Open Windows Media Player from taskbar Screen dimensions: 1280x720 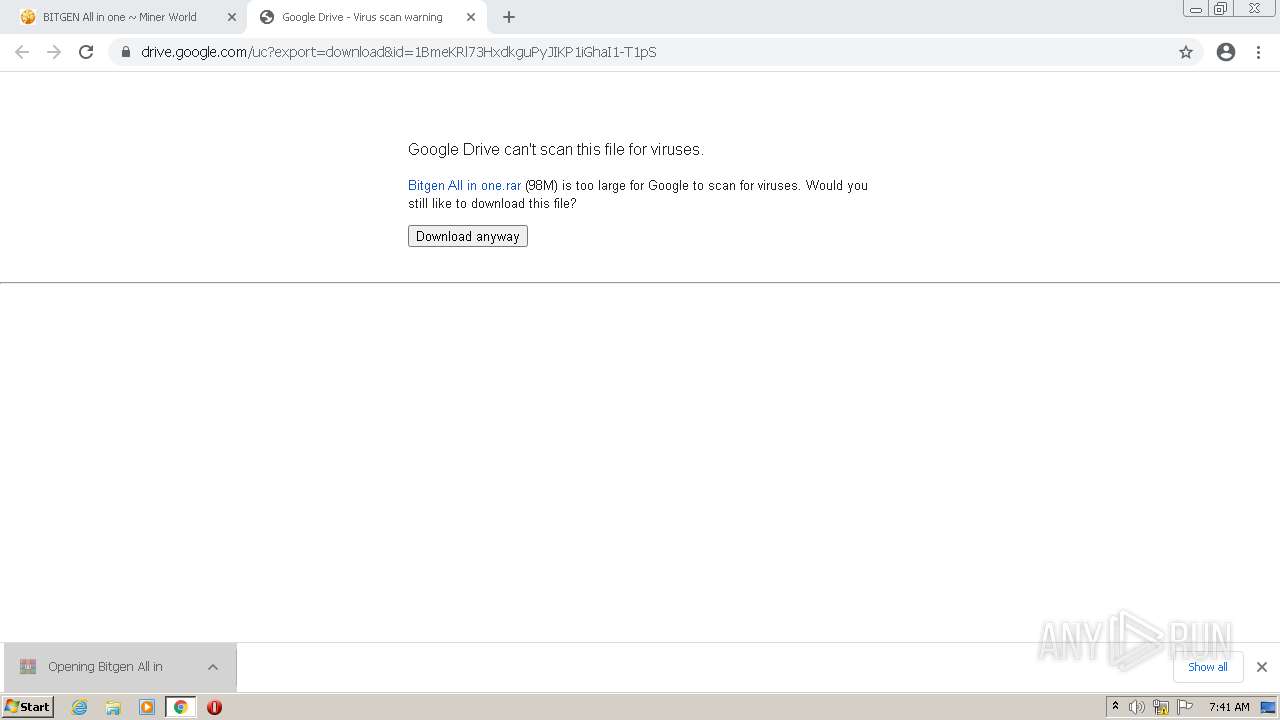point(147,707)
